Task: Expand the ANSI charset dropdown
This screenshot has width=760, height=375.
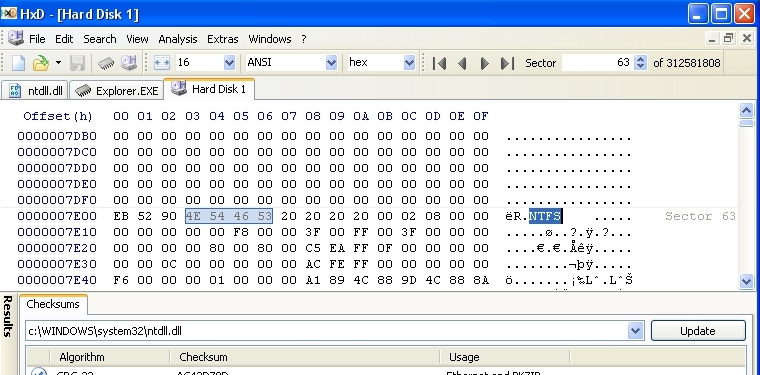Action: click(331, 62)
